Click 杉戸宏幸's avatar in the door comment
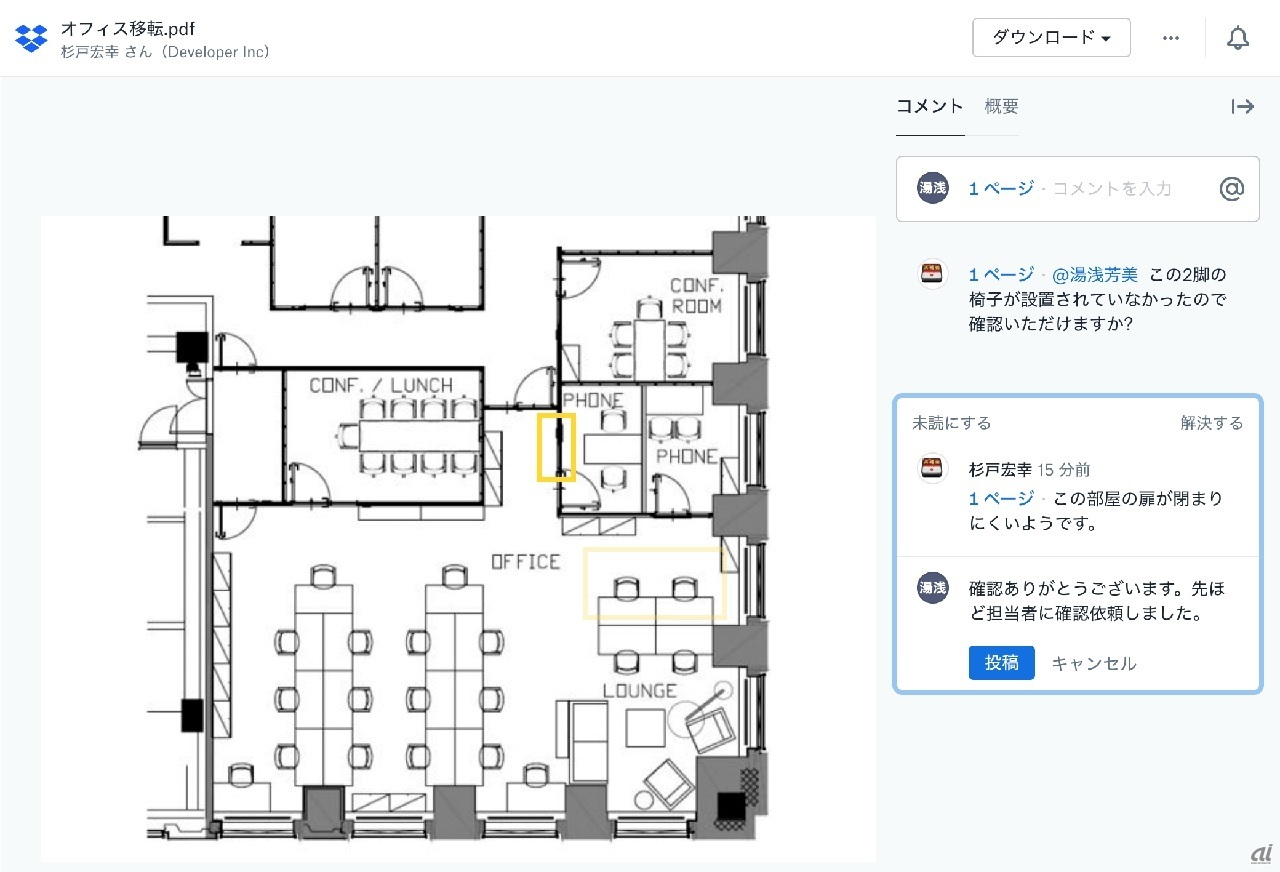This screenshot has width=1280, height=872. (932, 468)
